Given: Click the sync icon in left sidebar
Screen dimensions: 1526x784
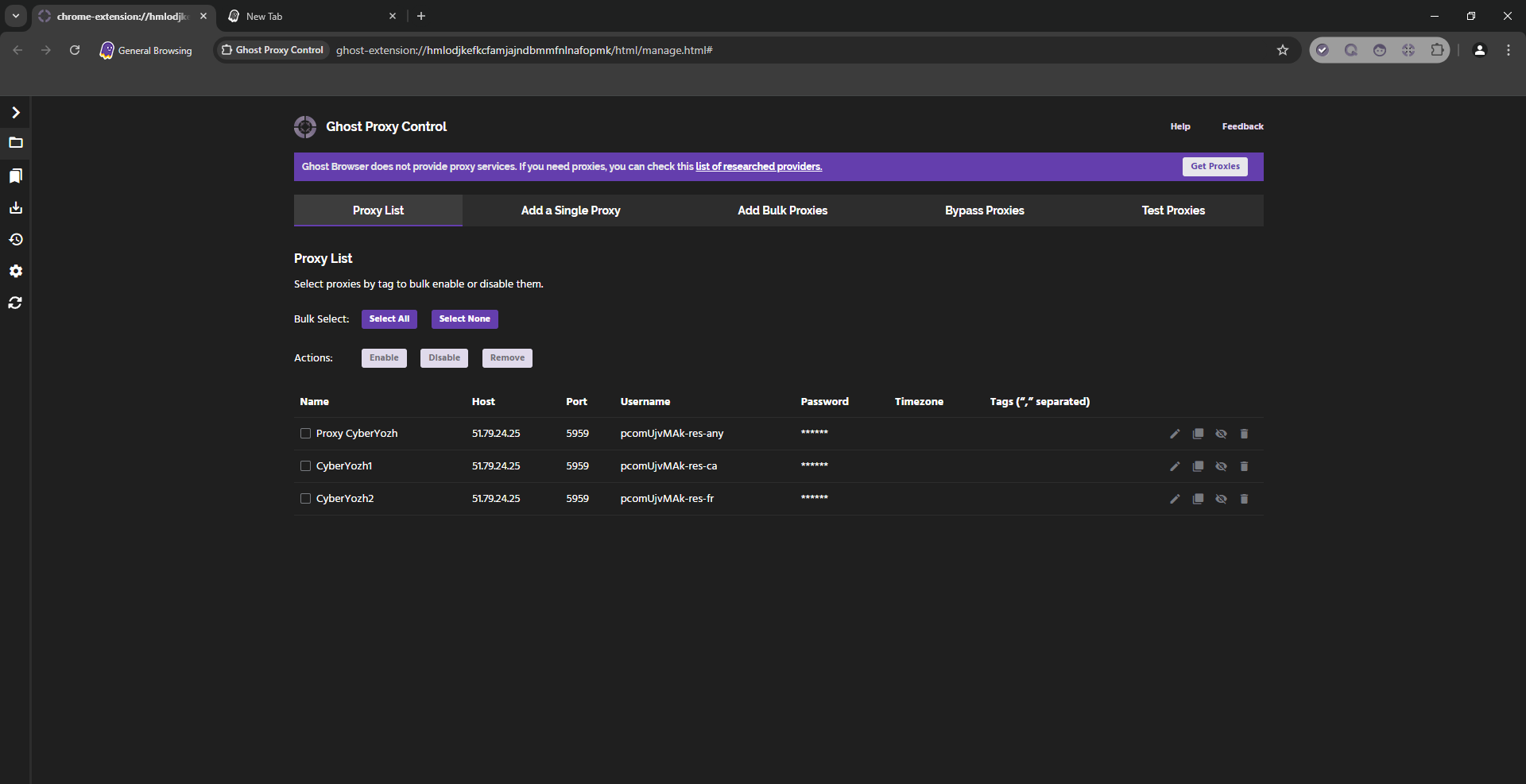Looking at the screenshot, I should coord(16,303).
